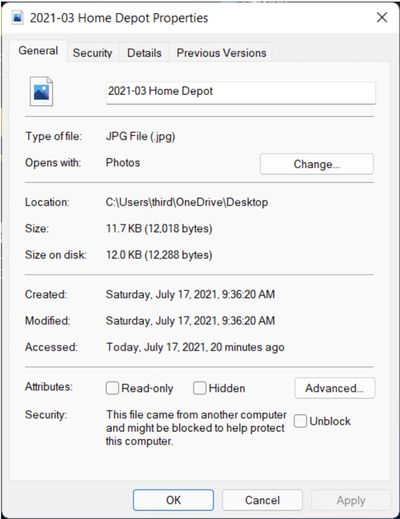The image size is (400, 519).
Task: Click the Cancel button
Action: pyautogui.click(x=262, y=500)
